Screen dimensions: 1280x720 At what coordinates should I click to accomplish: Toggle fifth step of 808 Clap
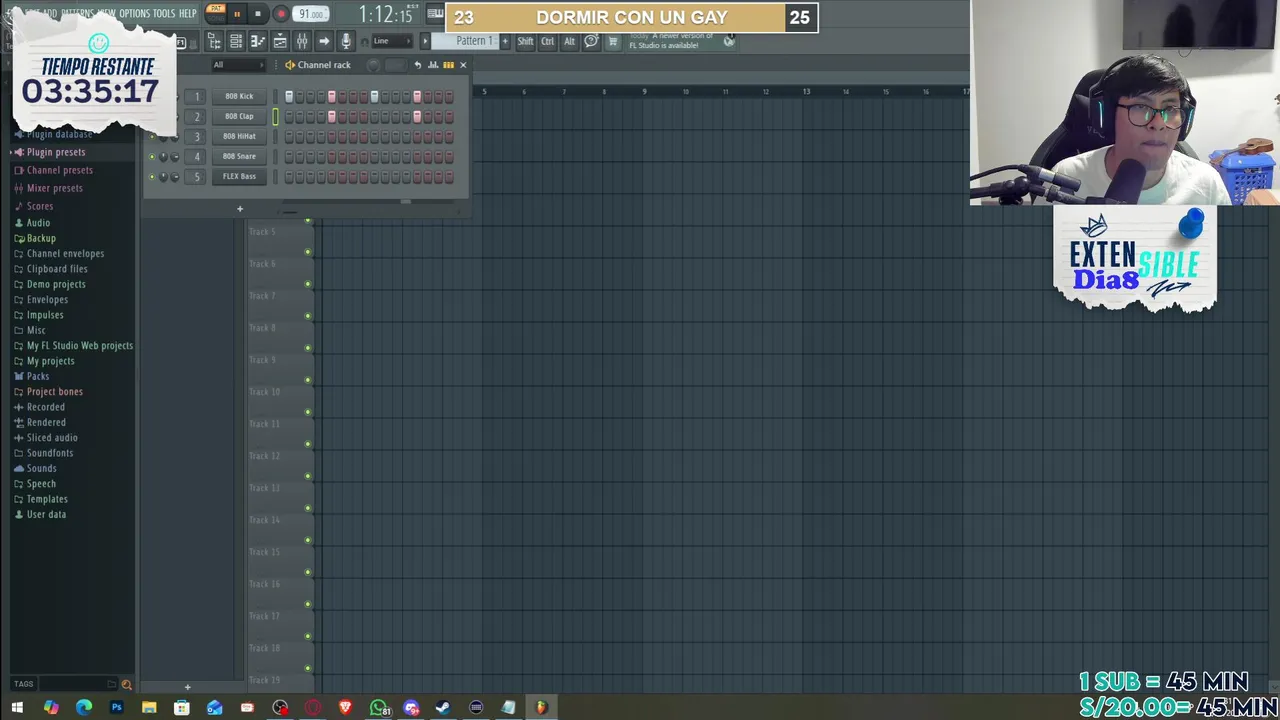(x=332, y=117)
